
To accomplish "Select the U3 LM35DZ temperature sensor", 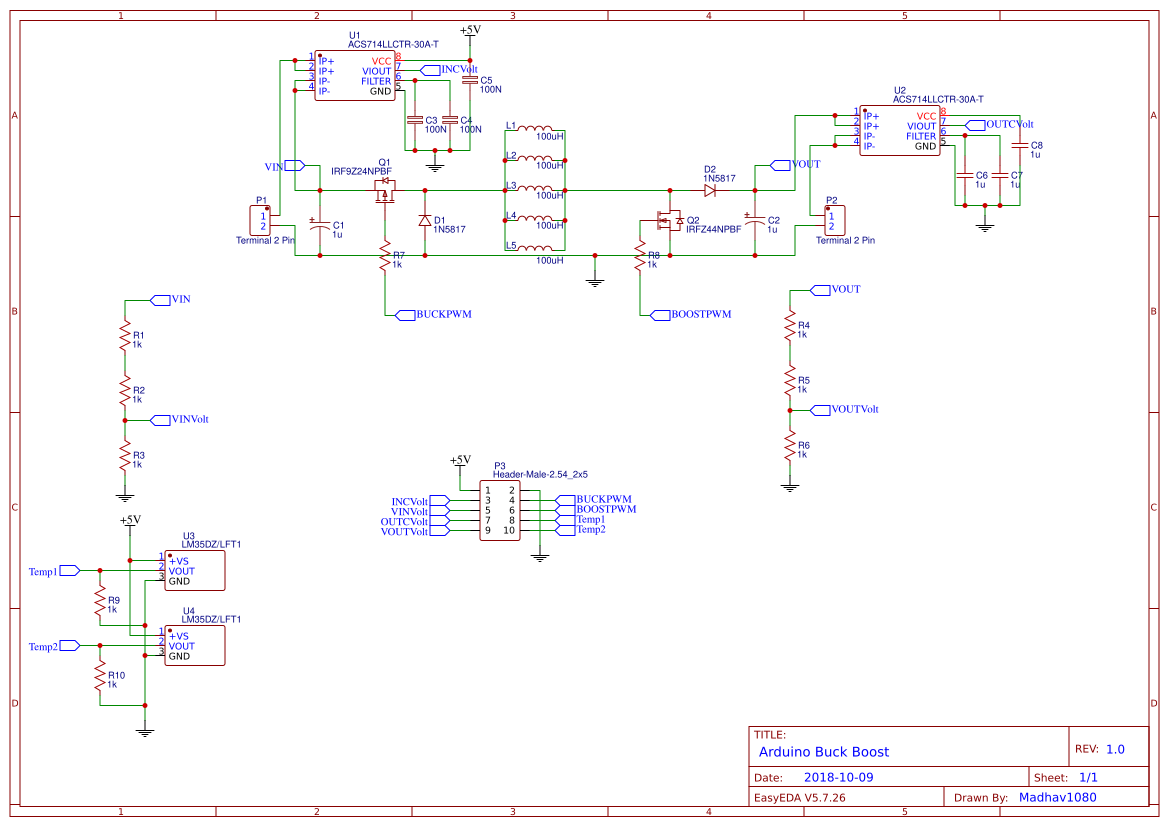I will coord(193,570).
